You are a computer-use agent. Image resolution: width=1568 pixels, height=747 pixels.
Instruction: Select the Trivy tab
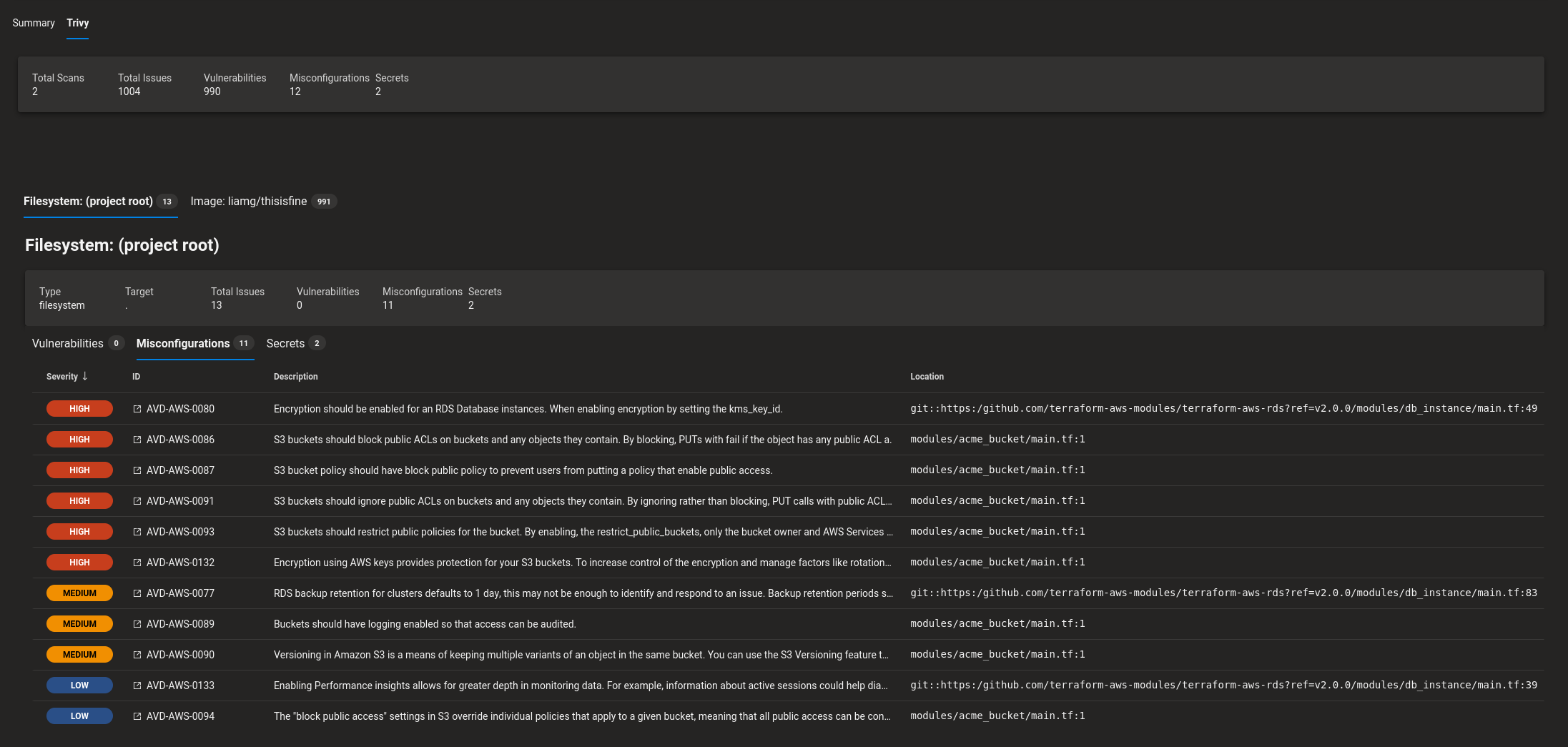pyautogui.click(x=78, y=23)
